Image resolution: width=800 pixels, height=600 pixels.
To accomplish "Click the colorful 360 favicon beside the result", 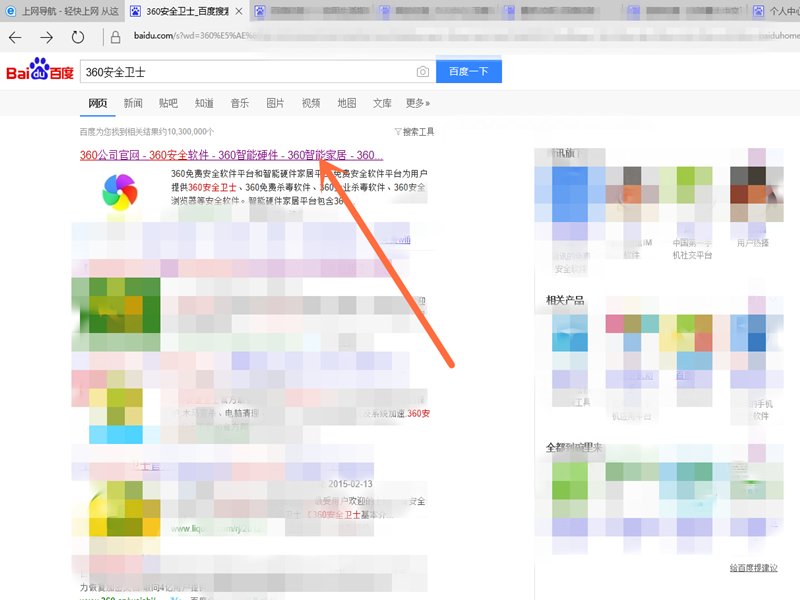I will click(x=121, y=190).
